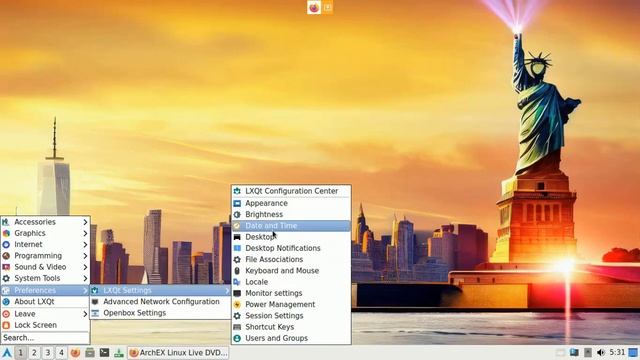Click the Keyboard and Mouse icon
The height and width of the screenshot is (360, 640).
coord(237,271)
